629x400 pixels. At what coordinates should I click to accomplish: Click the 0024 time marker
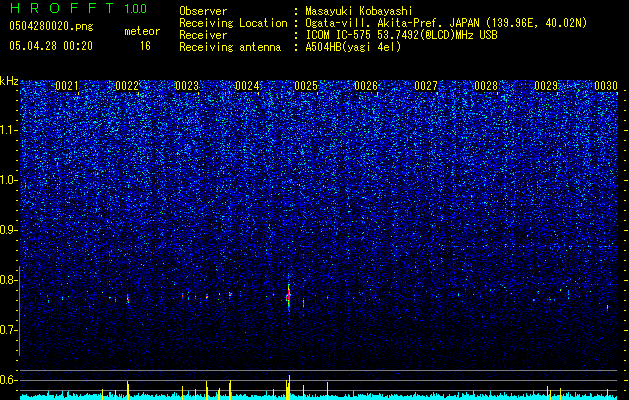247,86
